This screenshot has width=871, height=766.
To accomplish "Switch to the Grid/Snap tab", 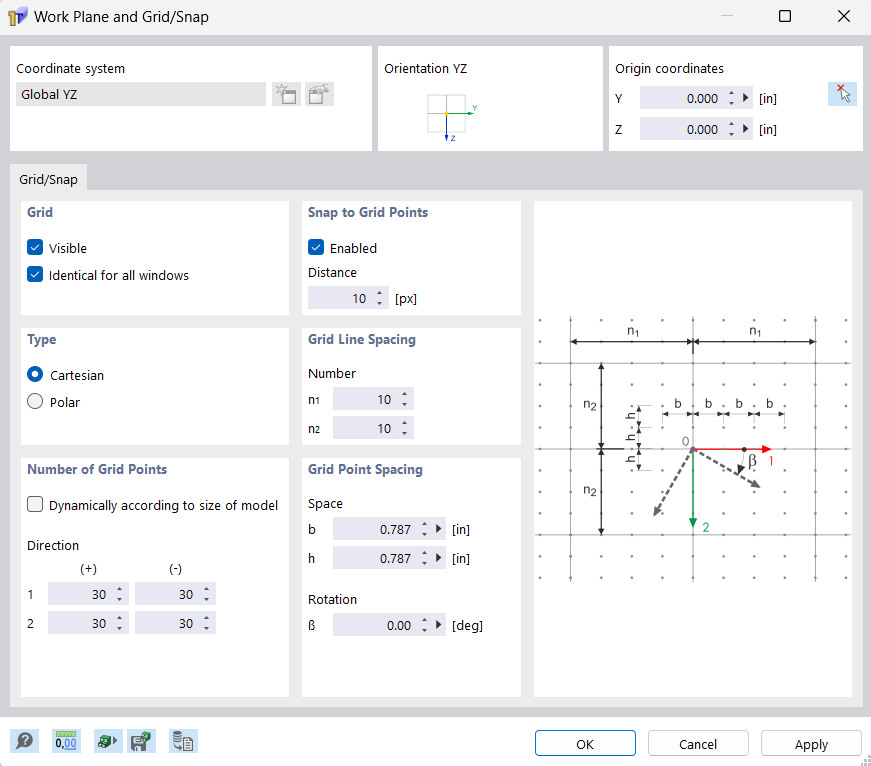I will [50, 179].
